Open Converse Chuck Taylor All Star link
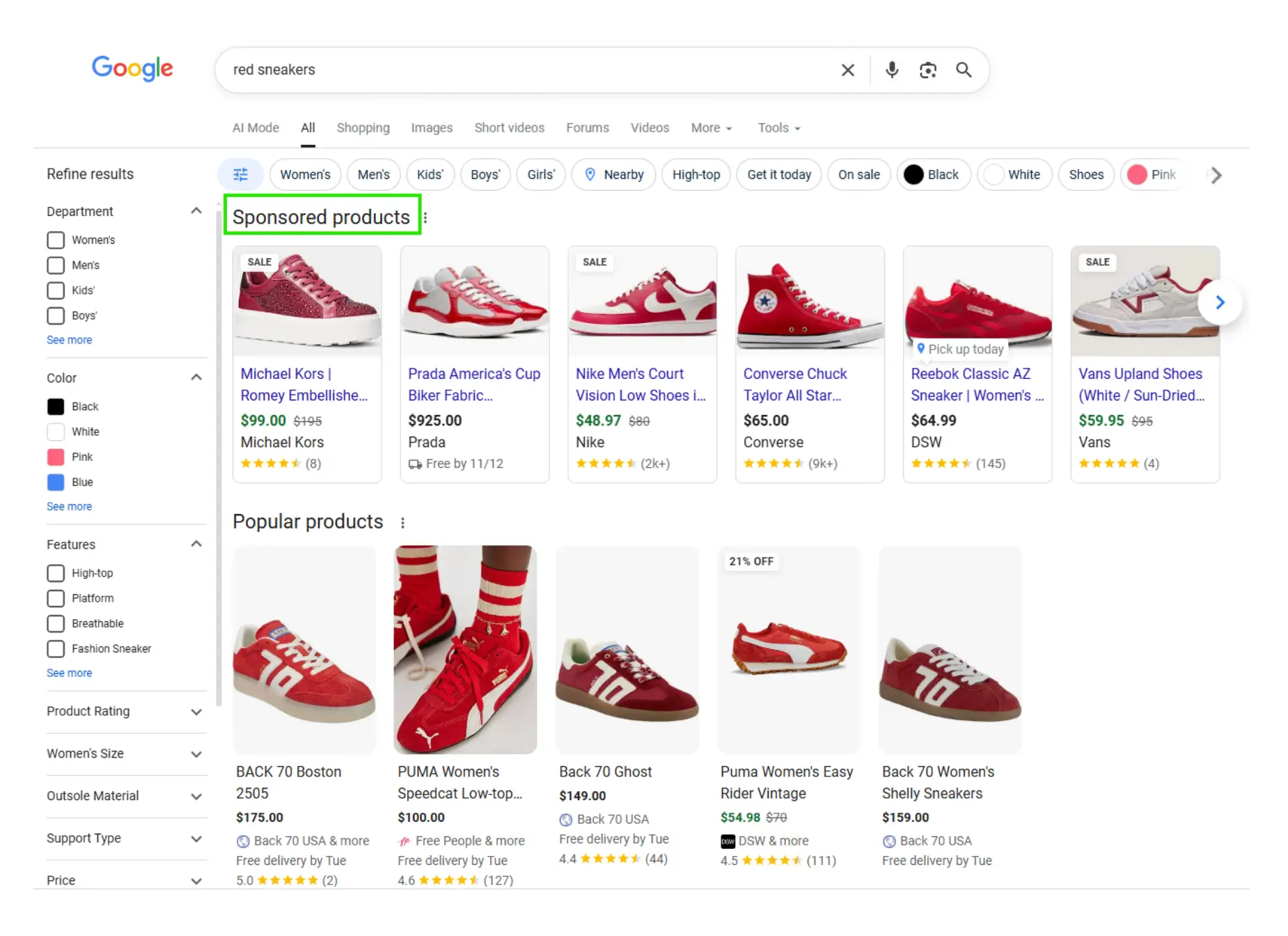 795,384
